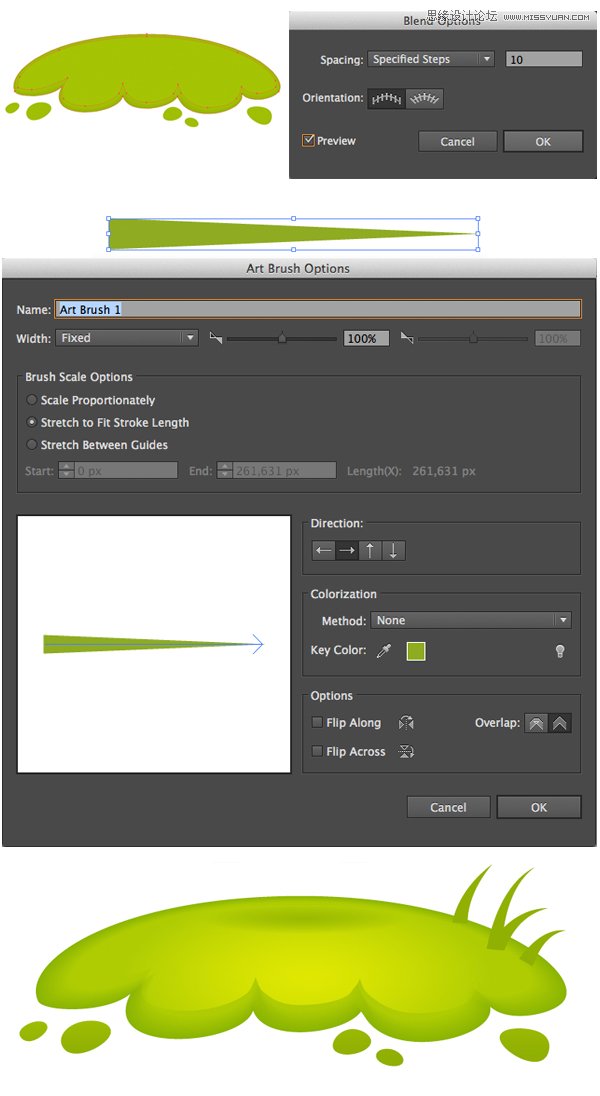Set brush direction to left arrow
Screen dimensions: 600x1096
point(323,551)
